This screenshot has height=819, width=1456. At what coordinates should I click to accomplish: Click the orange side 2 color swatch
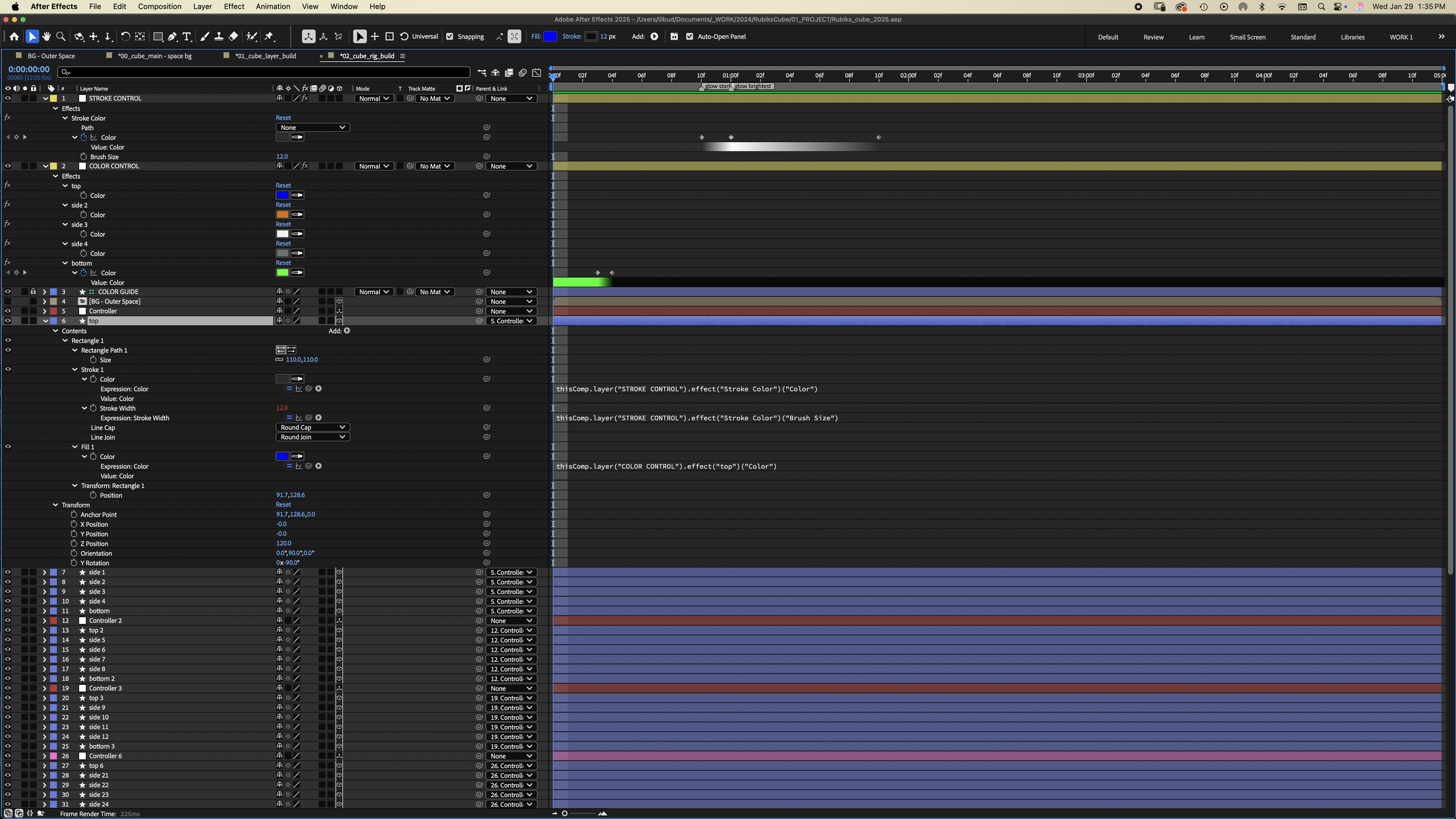282,215
